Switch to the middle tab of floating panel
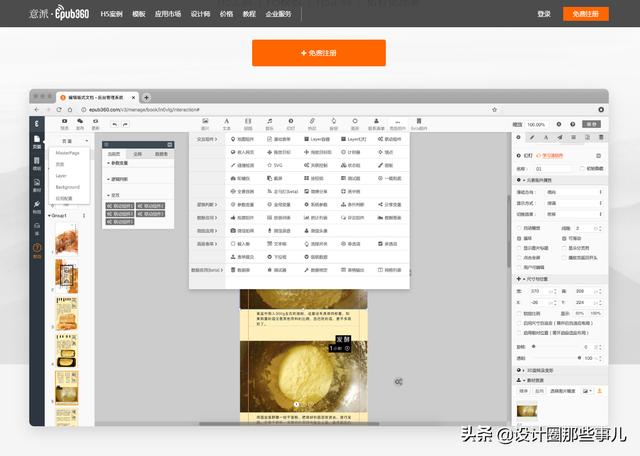Image resolution: width=640 pixels, height=456 pixels. tap(138, 154)
